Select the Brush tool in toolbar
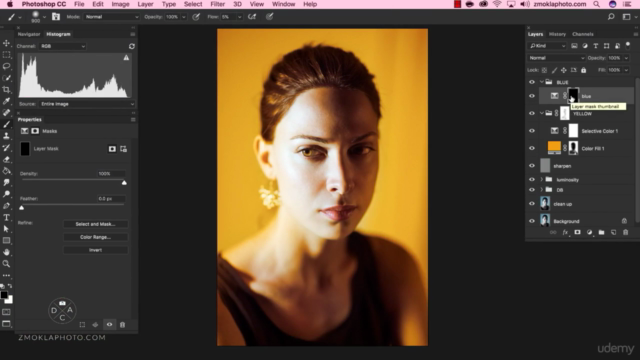Image resolution: width=640 pixels, height=360 pixels. click(6, 124)
